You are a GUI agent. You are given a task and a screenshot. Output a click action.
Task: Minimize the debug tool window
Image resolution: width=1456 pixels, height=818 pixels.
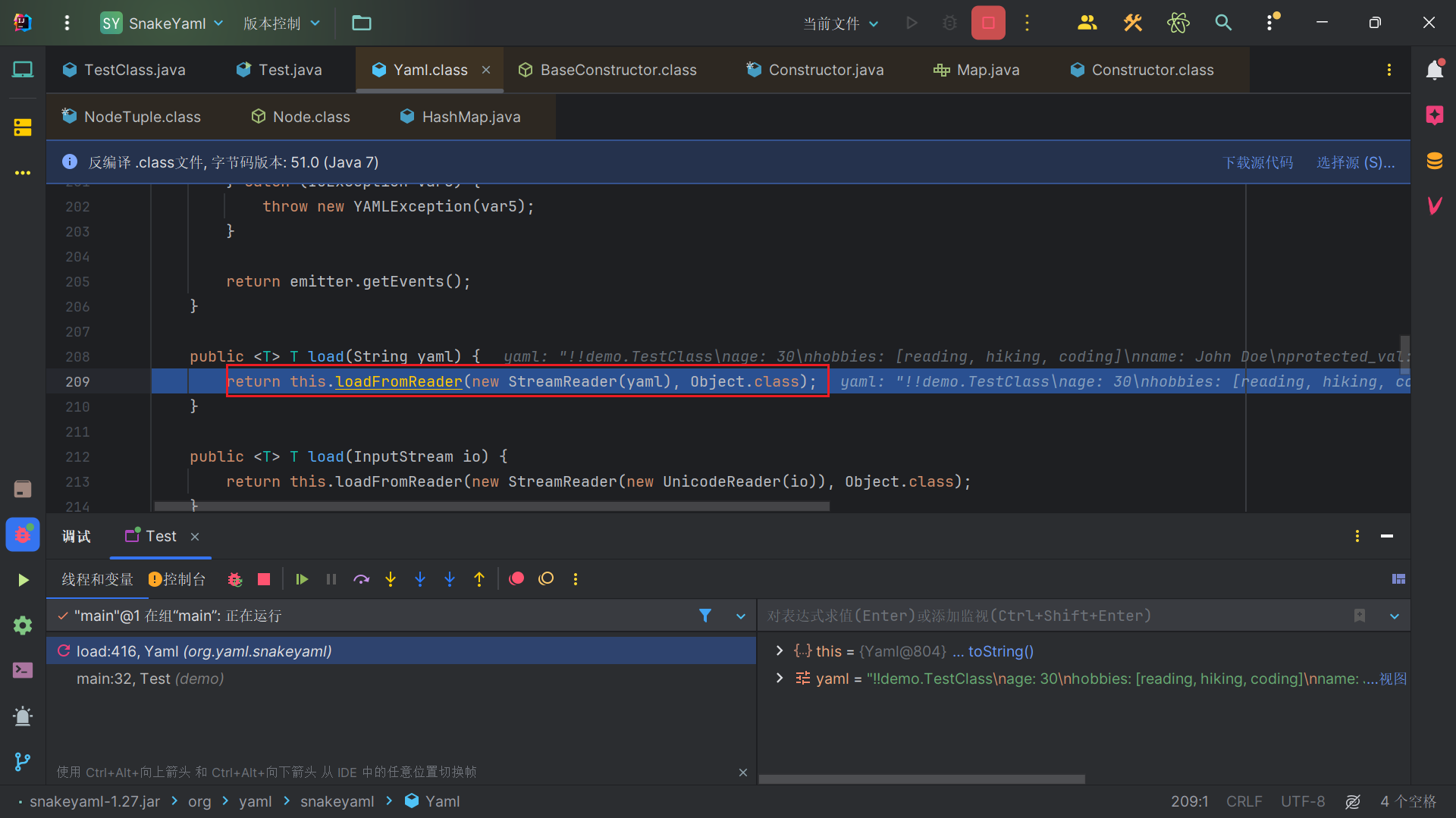(1387, 536)
